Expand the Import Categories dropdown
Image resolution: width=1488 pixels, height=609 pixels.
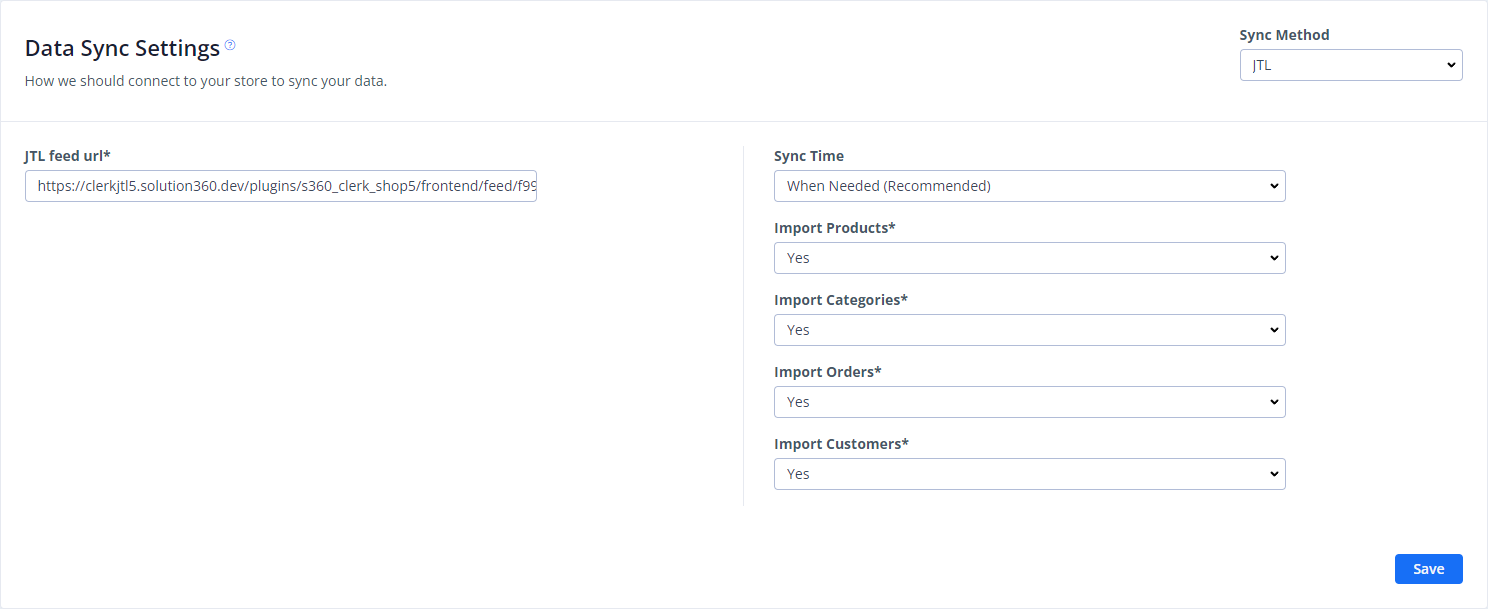click(x=1028, y=330)
